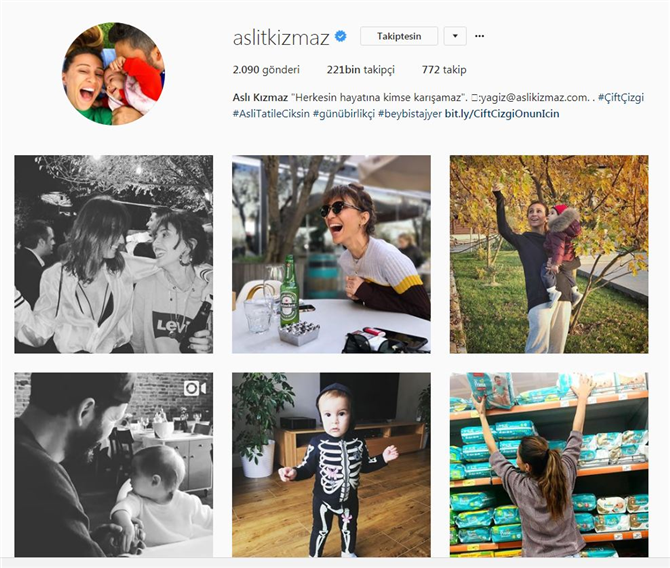Open the #AsliTatileCiksin hashtag
Viewport: 670px width, 568px height.
[271, 114]
